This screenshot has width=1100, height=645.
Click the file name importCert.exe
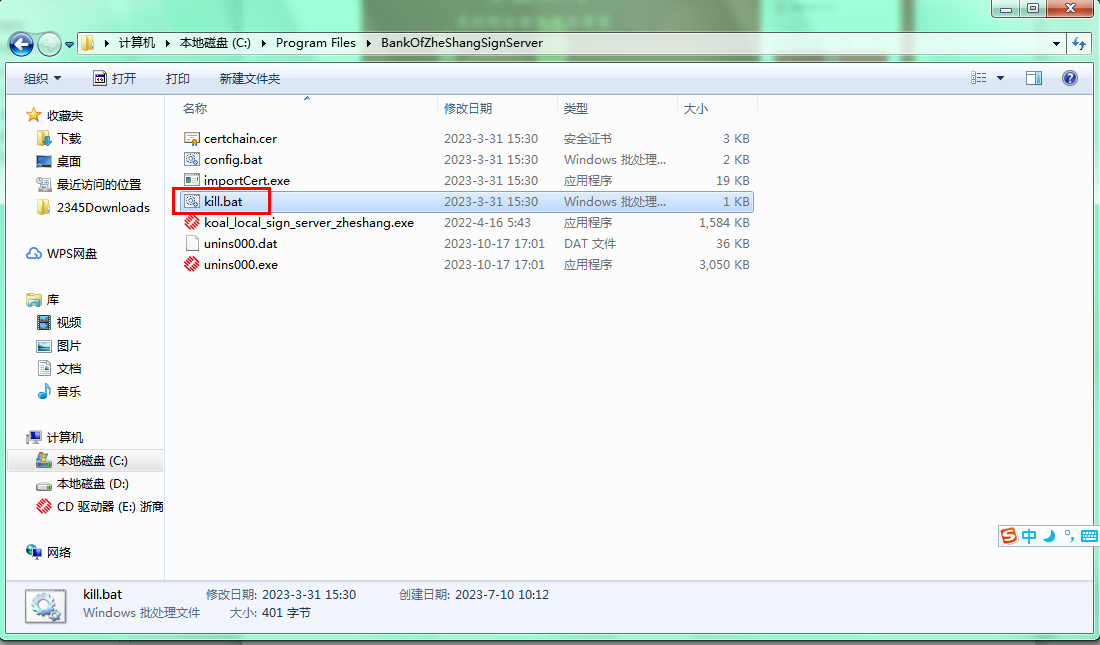(247, 180)
